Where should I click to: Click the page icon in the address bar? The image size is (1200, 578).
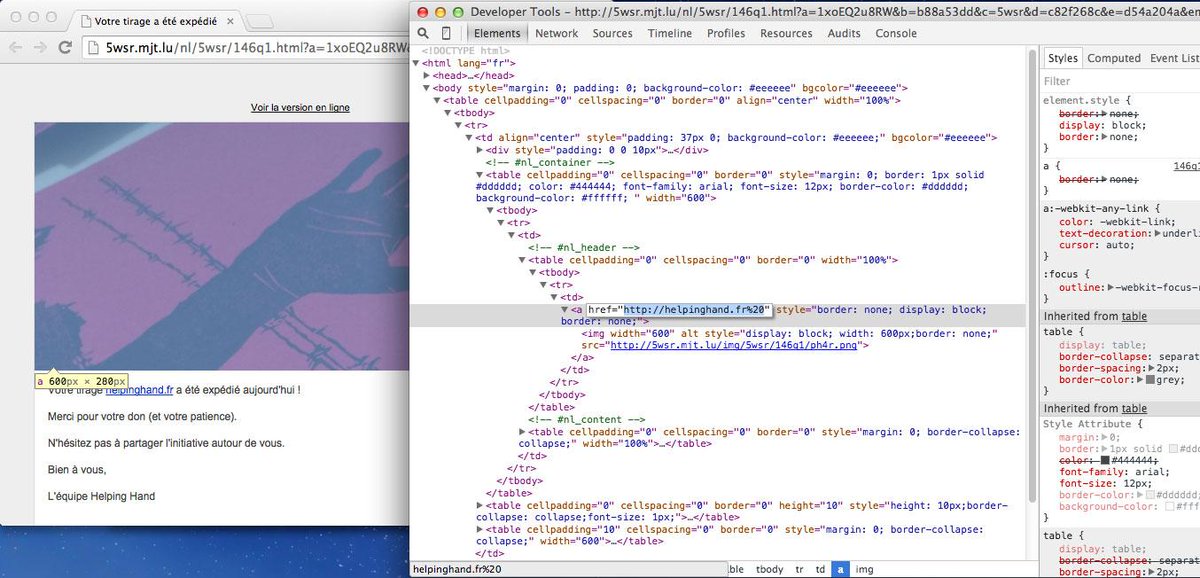coord(93,47)
